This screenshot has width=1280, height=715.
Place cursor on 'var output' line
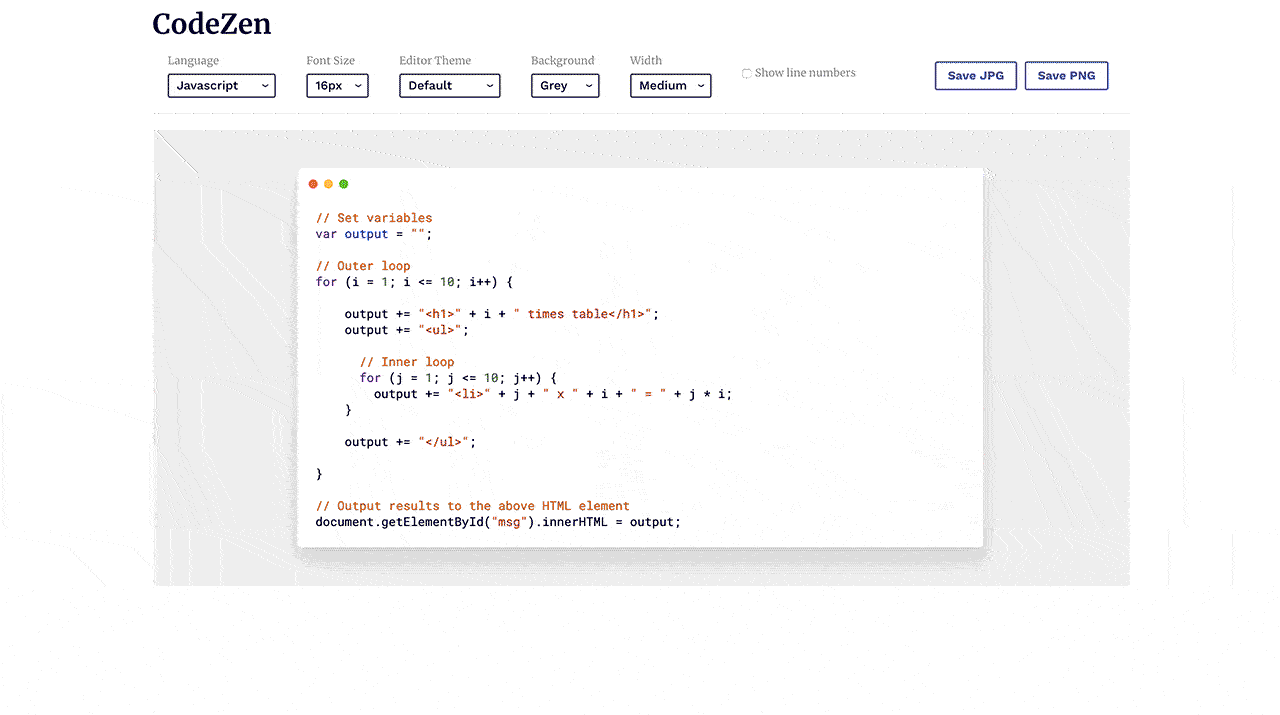[x=374, y=234]
